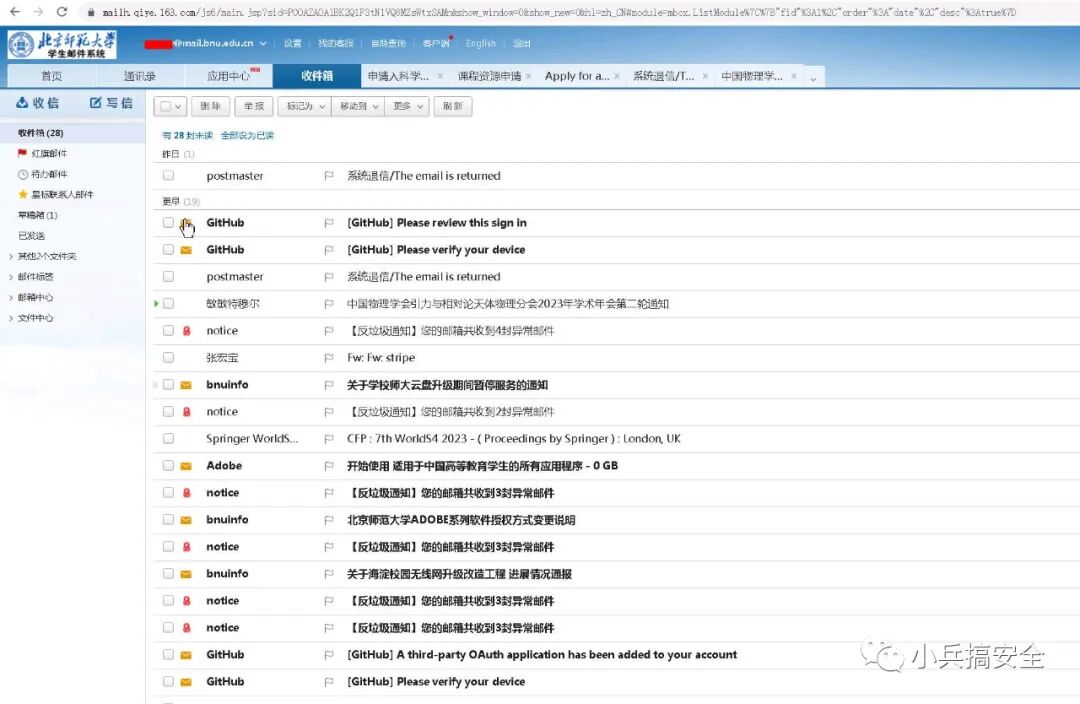
Task: Check the Springer WorldS4 email checkbox
Action: [x=168, y=439]
